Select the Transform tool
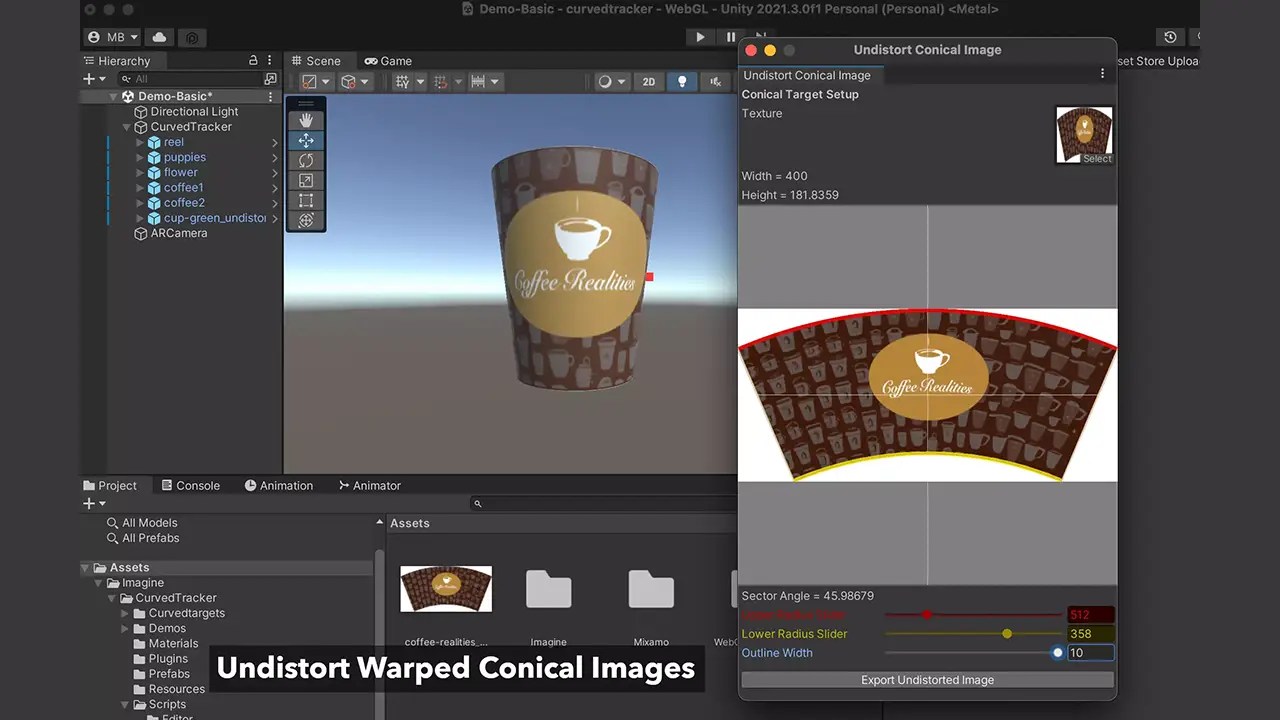Image resolution: width=1280 pixels, height=720 pixels. pos(306,220)
